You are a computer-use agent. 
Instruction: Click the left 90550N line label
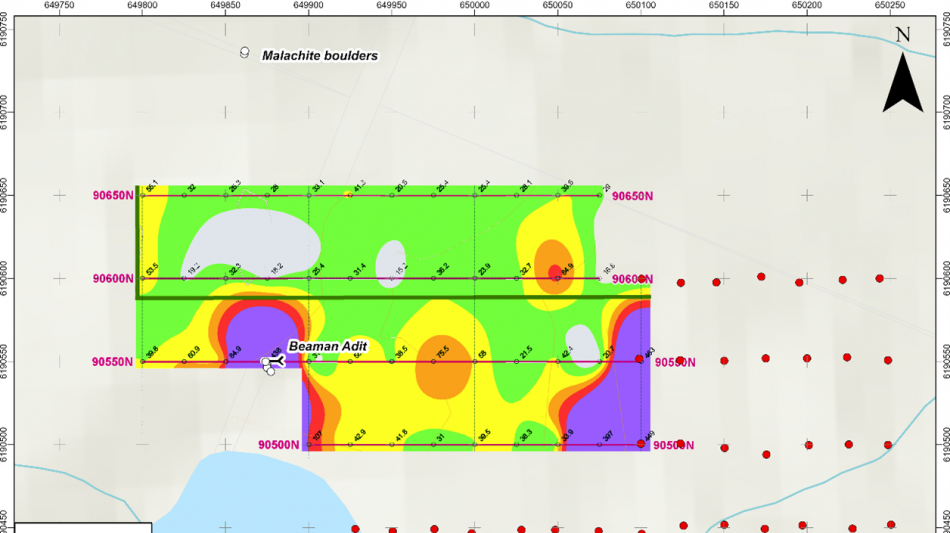[x=112, y=362]
